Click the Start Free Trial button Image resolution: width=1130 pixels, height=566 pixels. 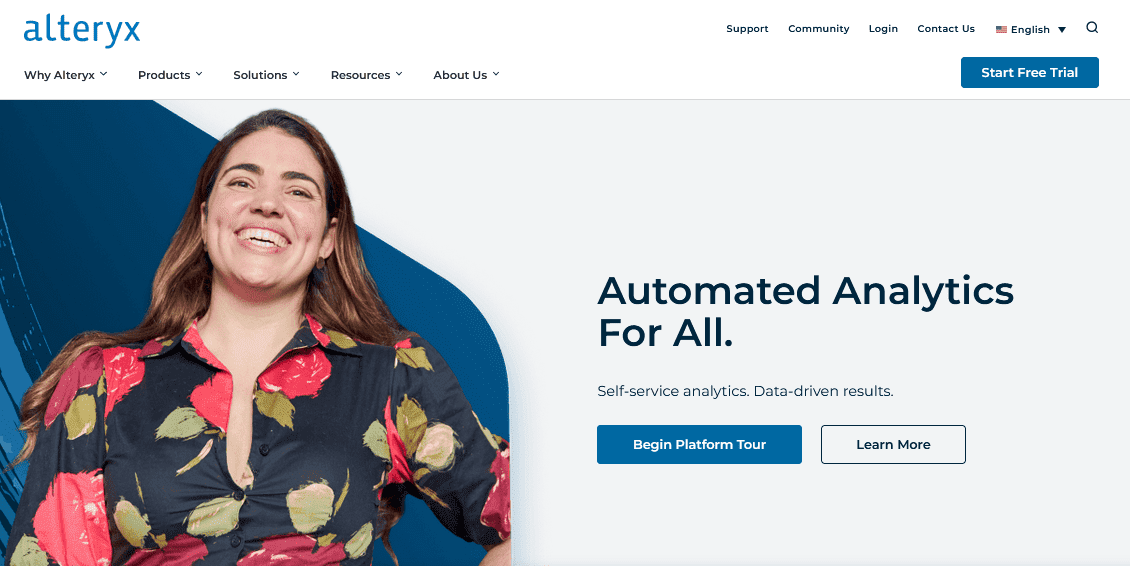[x=1030, y=73]
